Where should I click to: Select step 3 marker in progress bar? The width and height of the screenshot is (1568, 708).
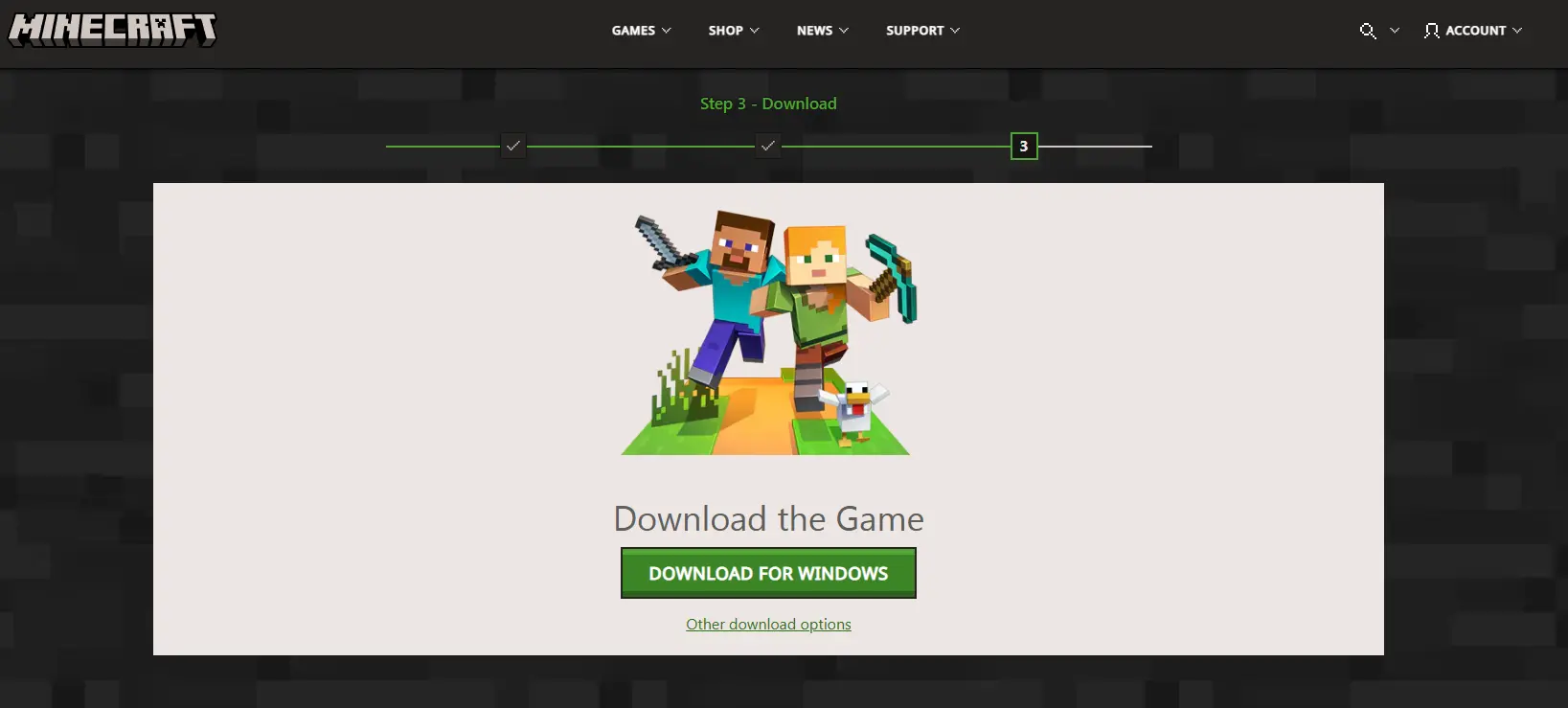1024,146
